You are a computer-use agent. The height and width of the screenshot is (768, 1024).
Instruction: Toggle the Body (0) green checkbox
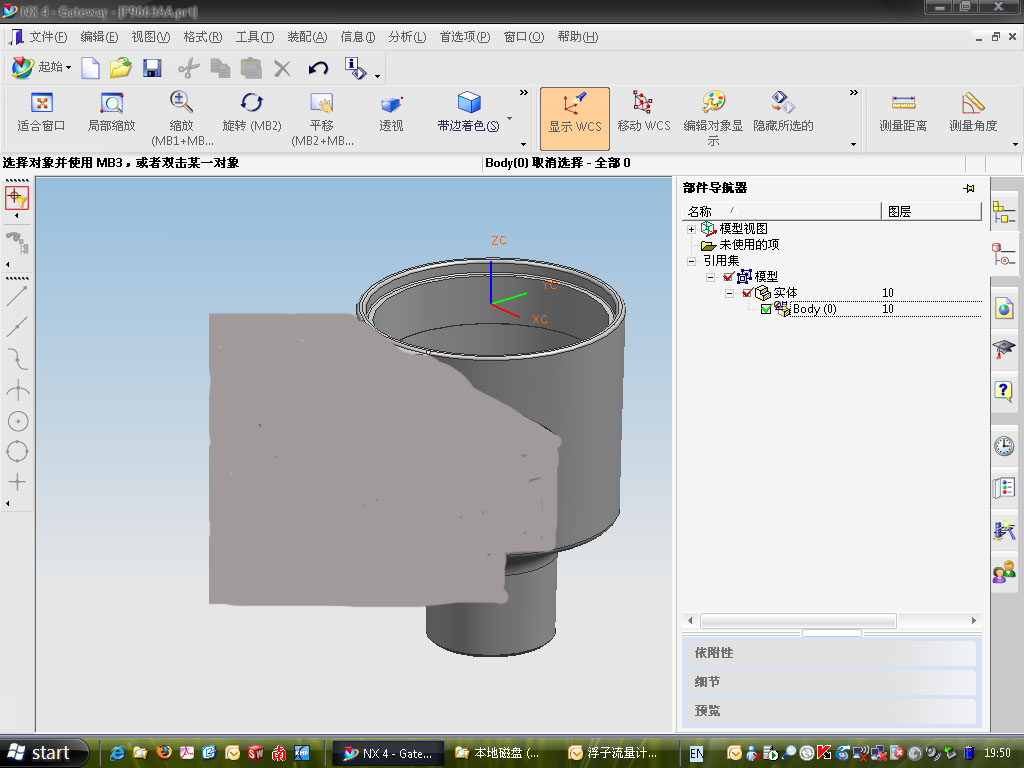click(x=766, y=310)
